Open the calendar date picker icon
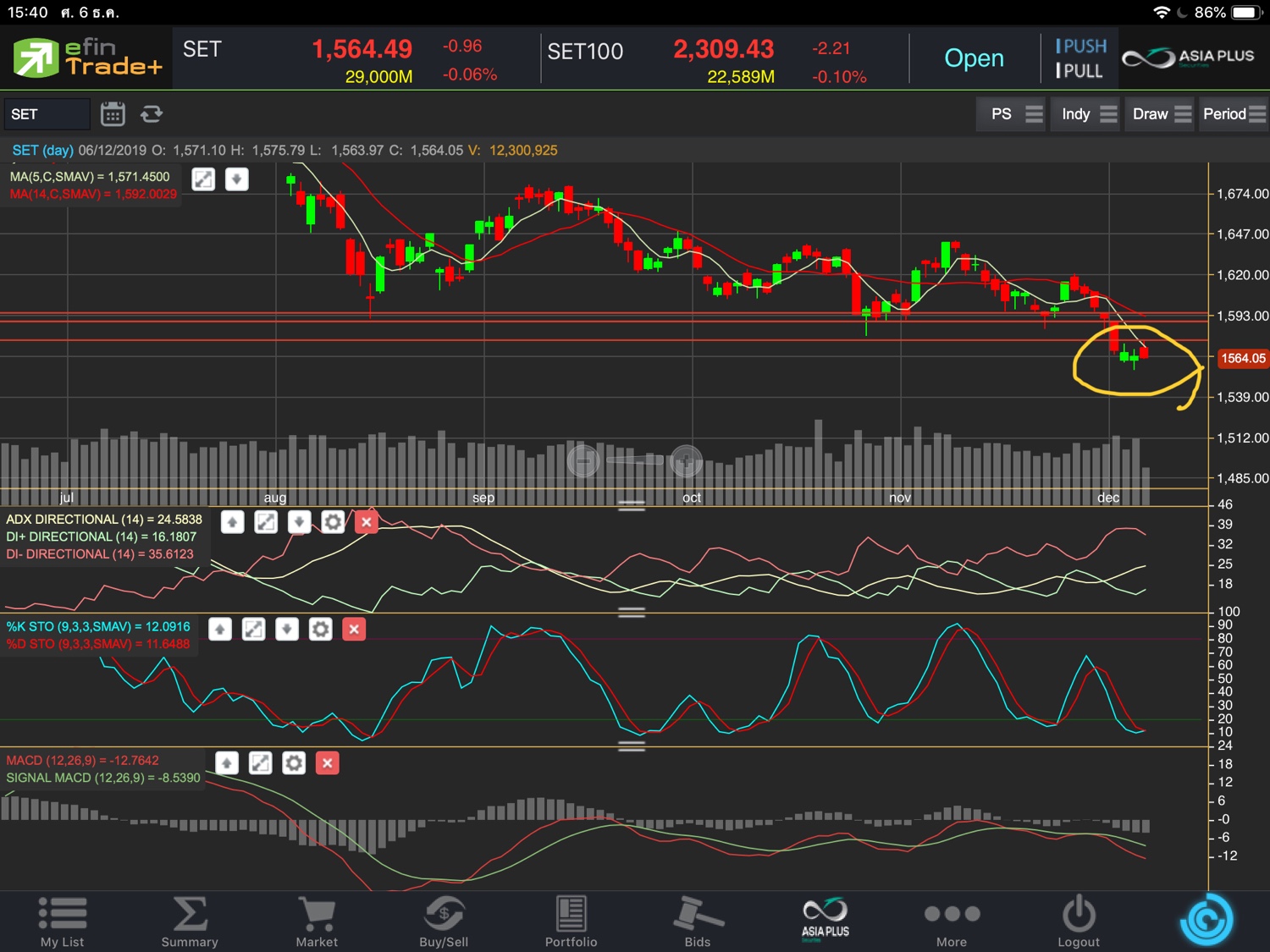 (x=113, y=113)
